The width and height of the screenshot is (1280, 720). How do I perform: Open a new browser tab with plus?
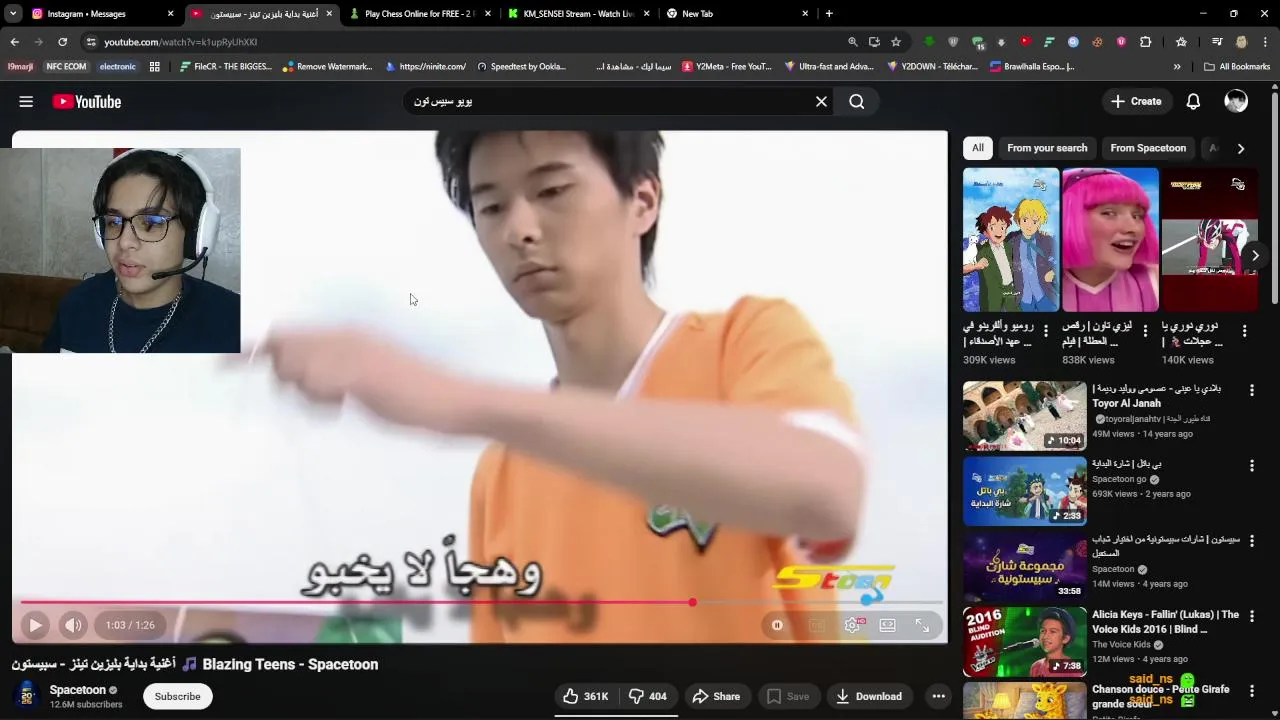pos(829,14)
